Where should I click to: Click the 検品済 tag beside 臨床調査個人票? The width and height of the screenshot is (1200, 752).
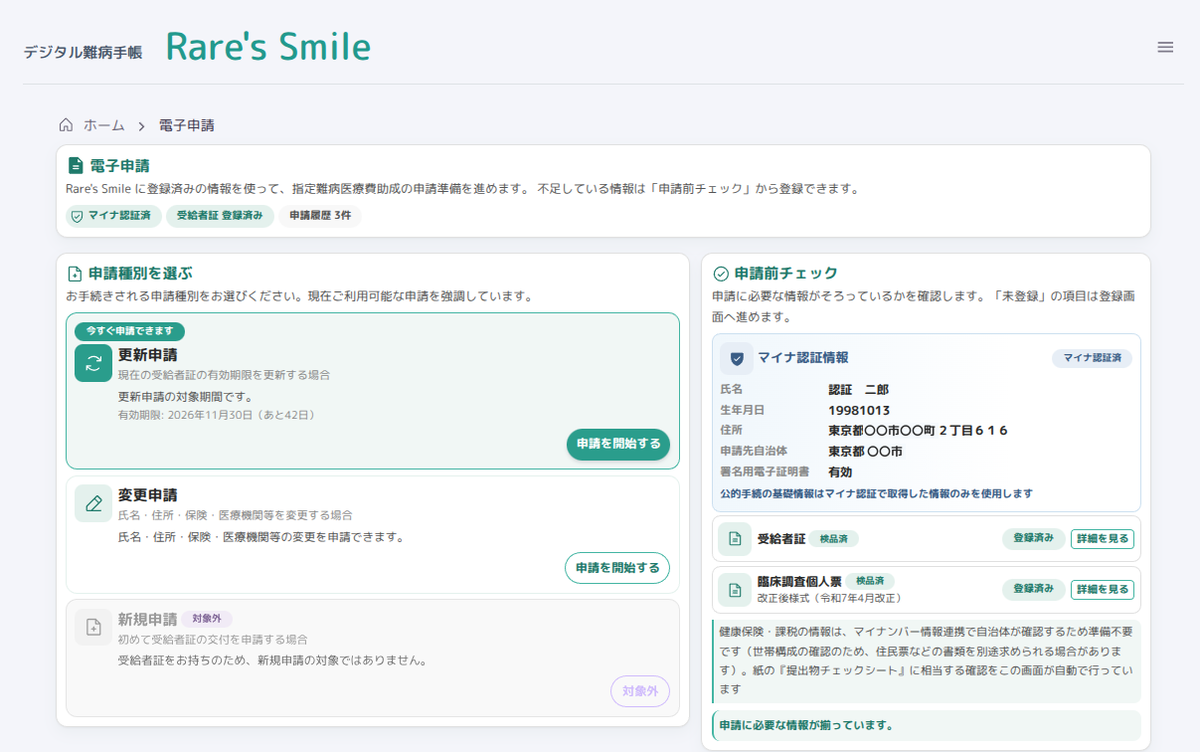pos(870,581)
